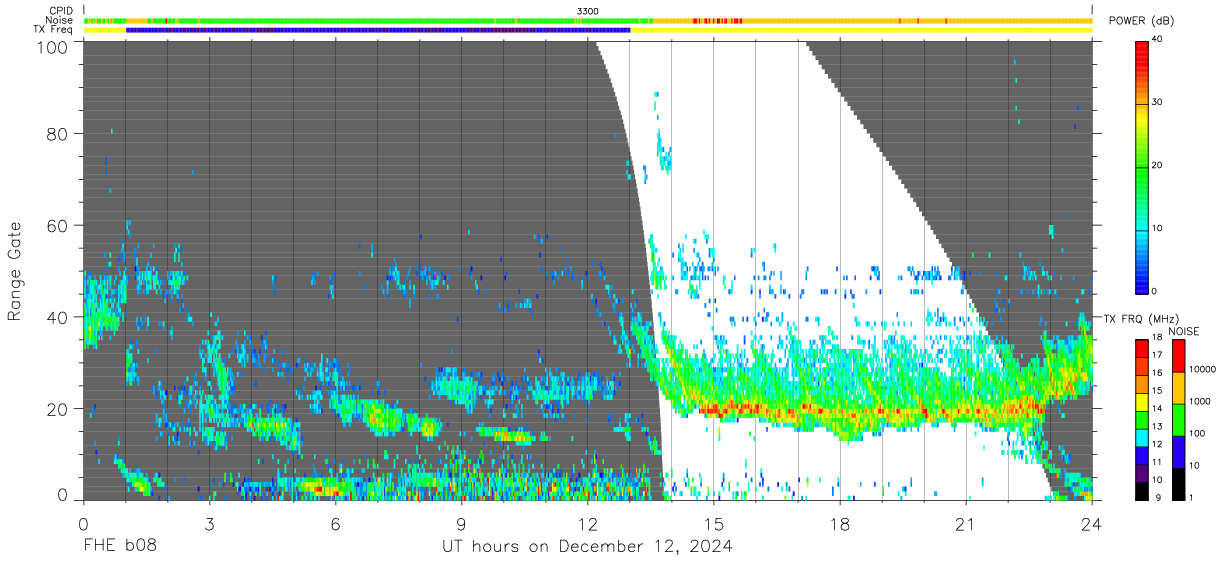The image size is (1228, 567).
Task: Select the Noise row label above the plot
Action: coord(60,20)
